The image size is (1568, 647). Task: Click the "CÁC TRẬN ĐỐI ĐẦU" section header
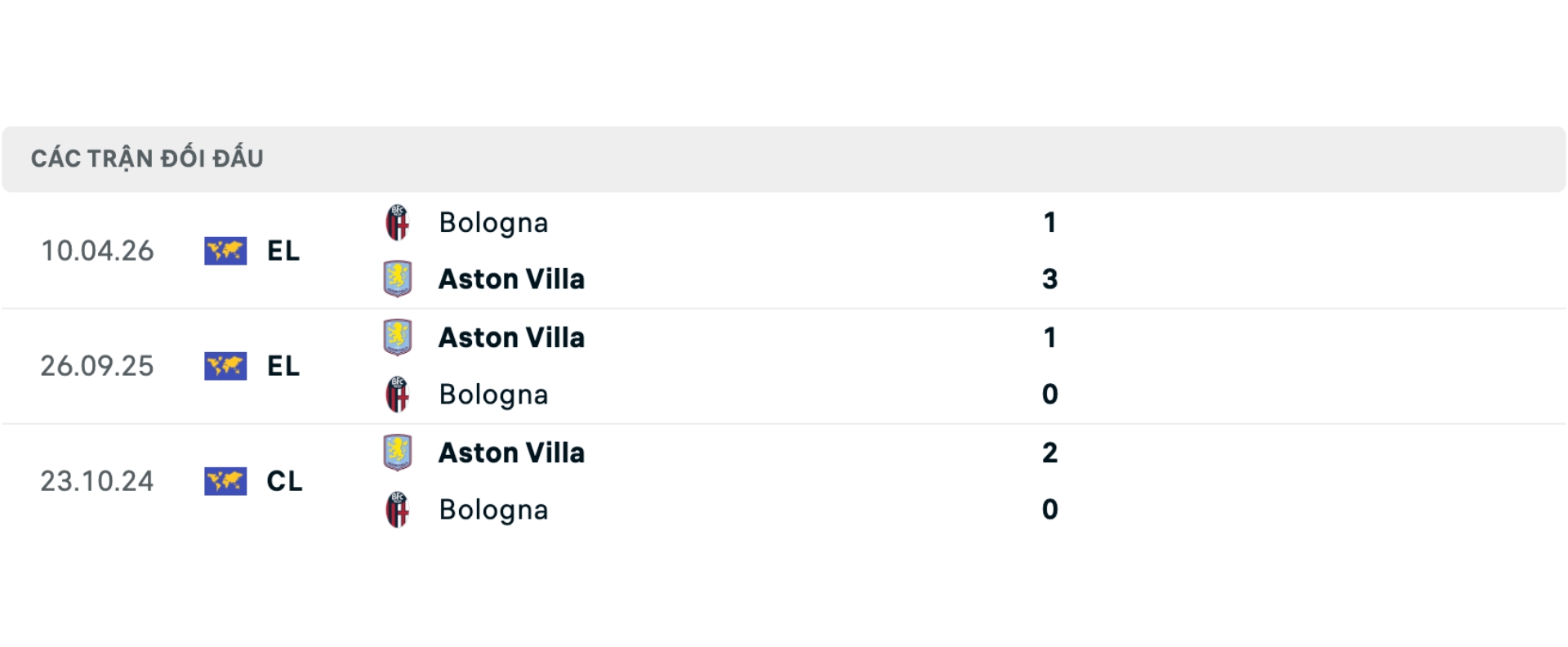[147, 158]
